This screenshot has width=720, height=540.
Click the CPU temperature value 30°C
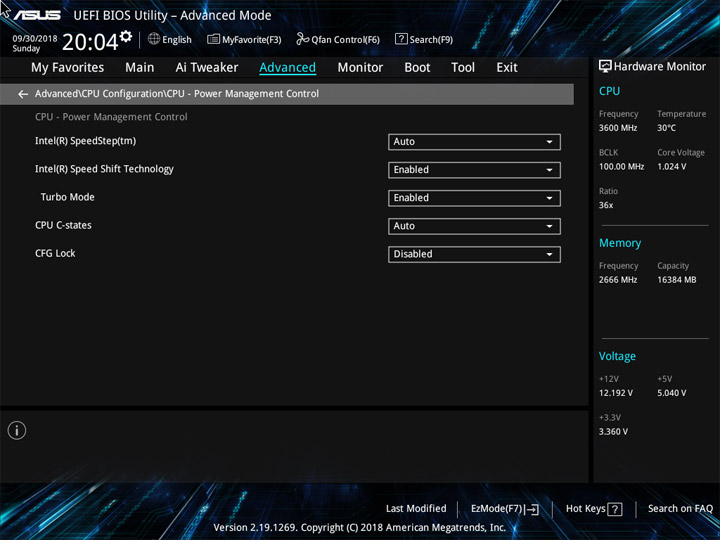pos(666,128)
